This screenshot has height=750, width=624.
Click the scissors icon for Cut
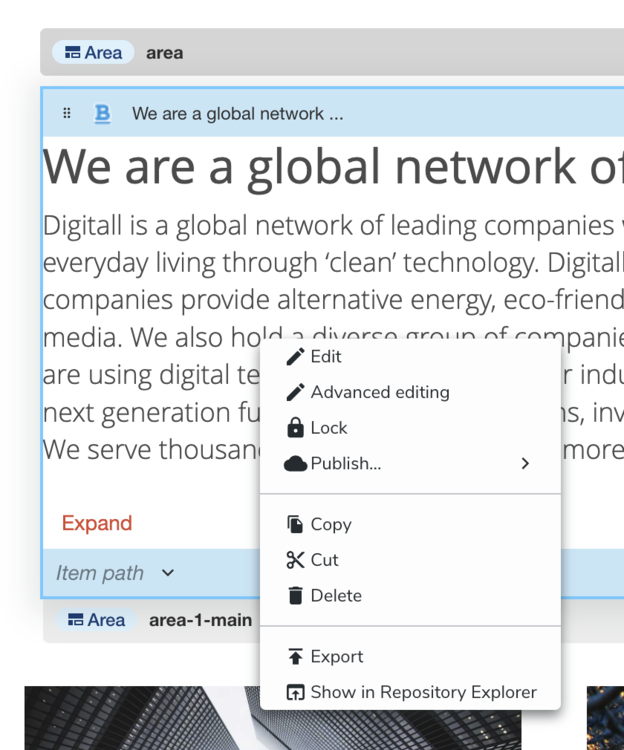click(295, 560)
